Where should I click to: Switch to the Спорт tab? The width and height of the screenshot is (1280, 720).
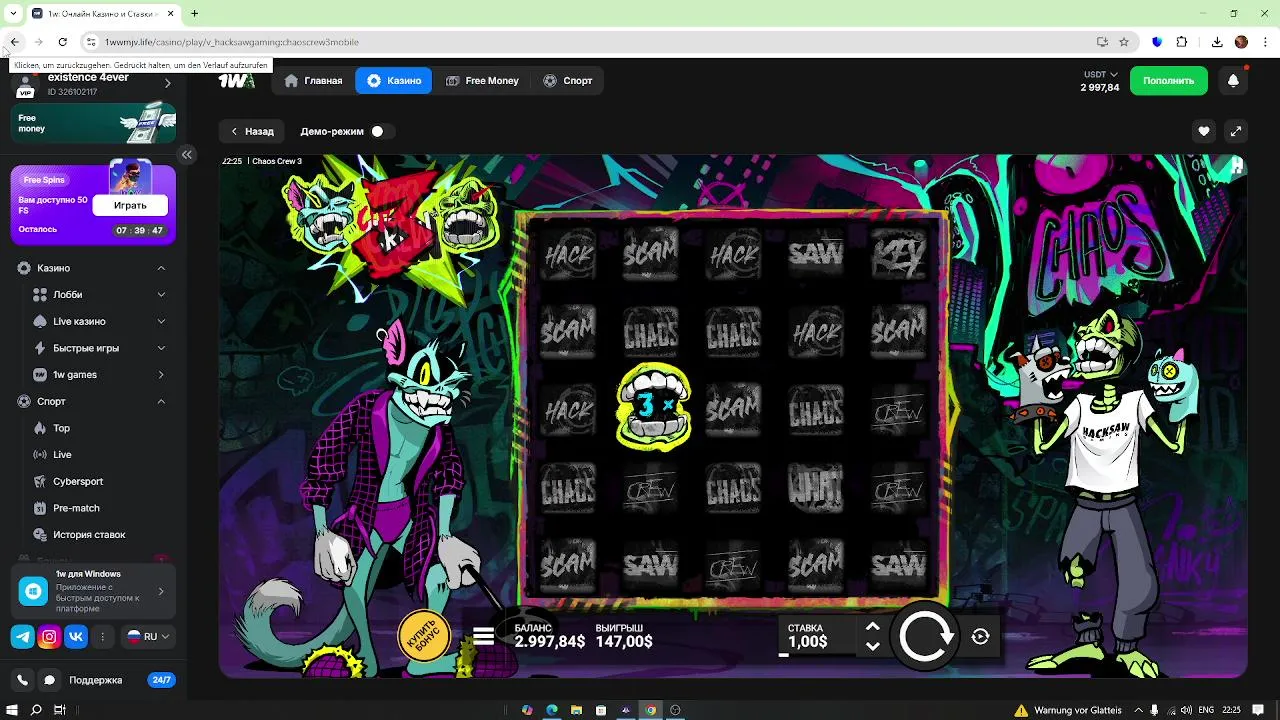point(568,80)
